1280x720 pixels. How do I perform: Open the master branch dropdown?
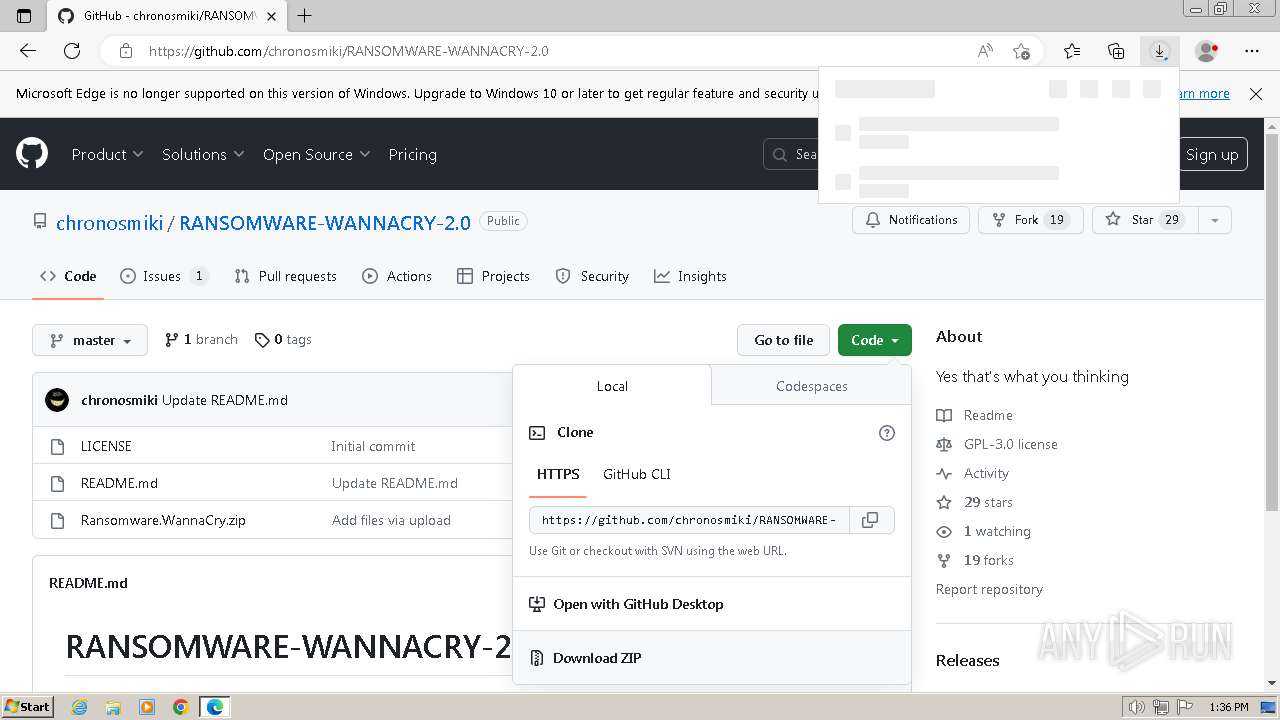point(90,340)
